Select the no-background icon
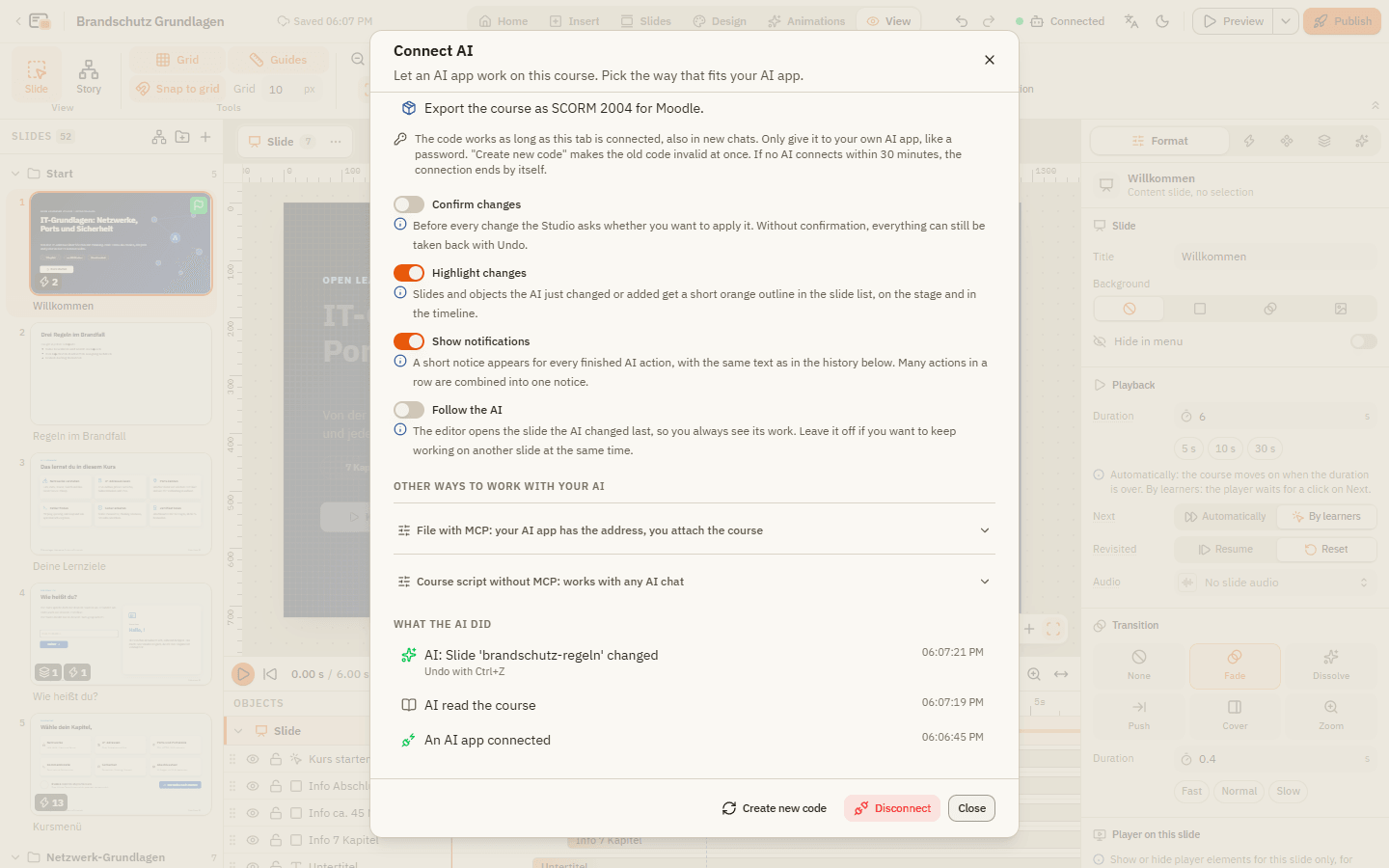The width and height of the screenshot is (1389, 868). point(1130,309)
